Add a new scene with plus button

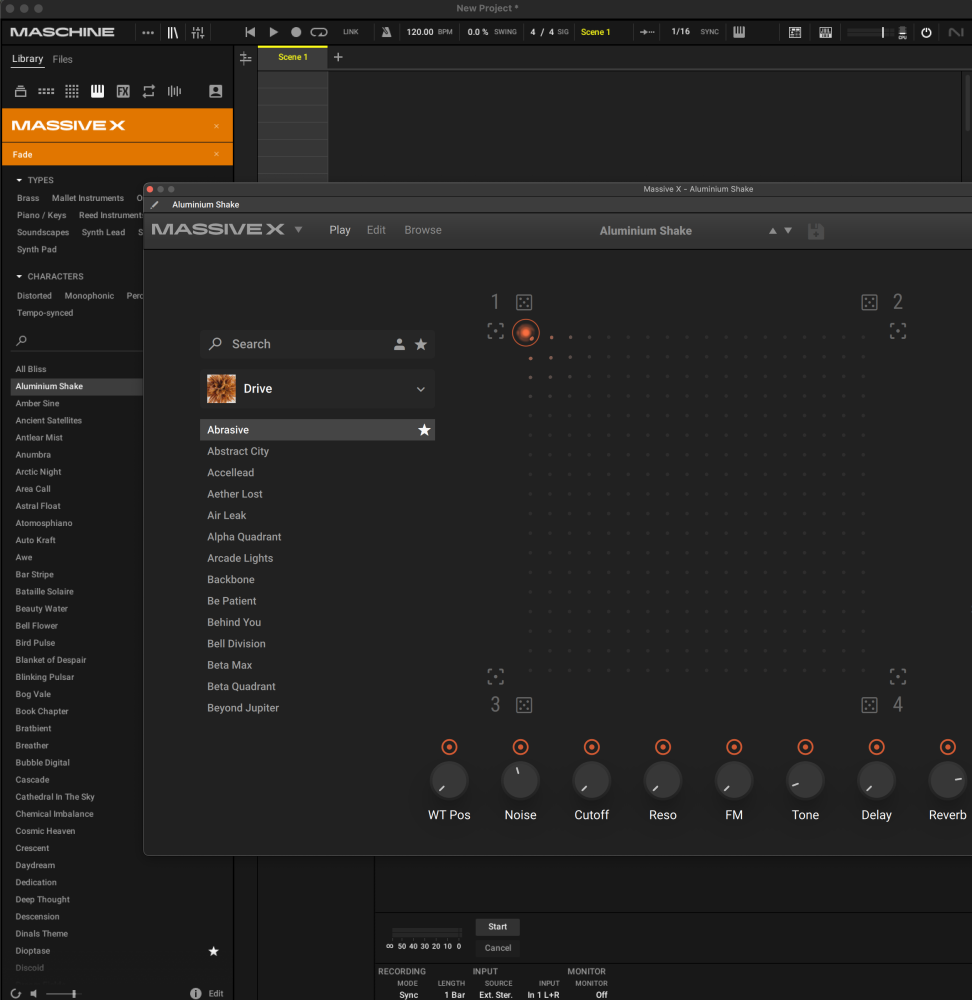point(339,57)
